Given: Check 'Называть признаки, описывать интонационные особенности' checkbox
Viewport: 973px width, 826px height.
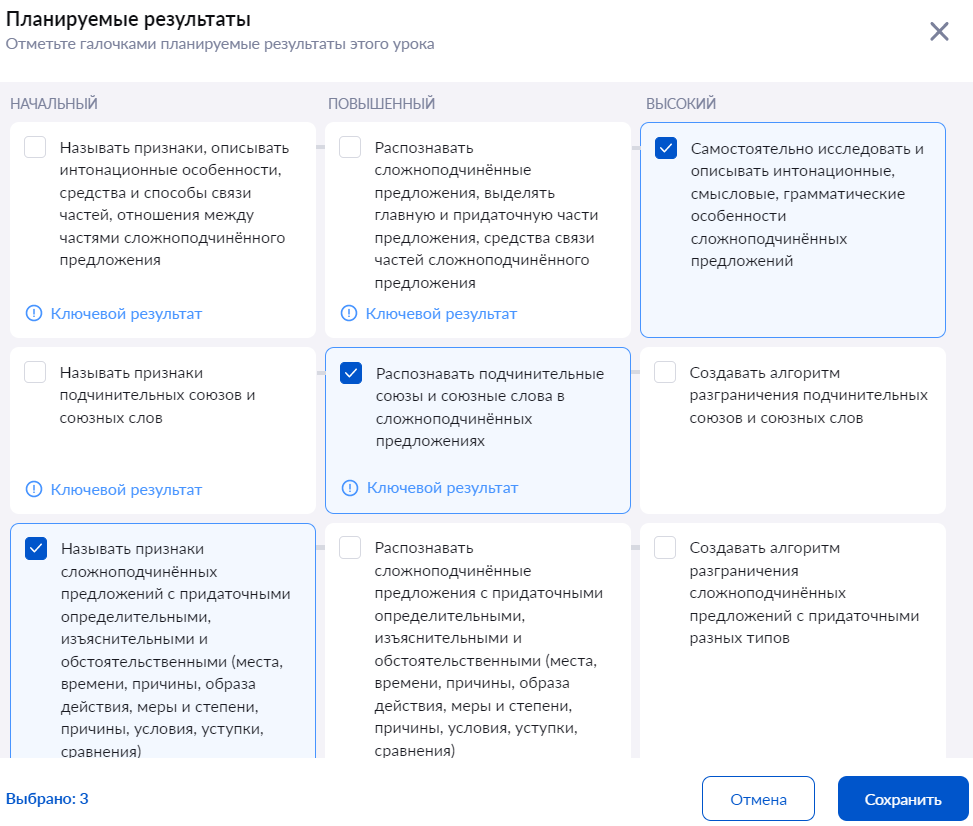Looking at the screenshot, I should tap(35, 148).
